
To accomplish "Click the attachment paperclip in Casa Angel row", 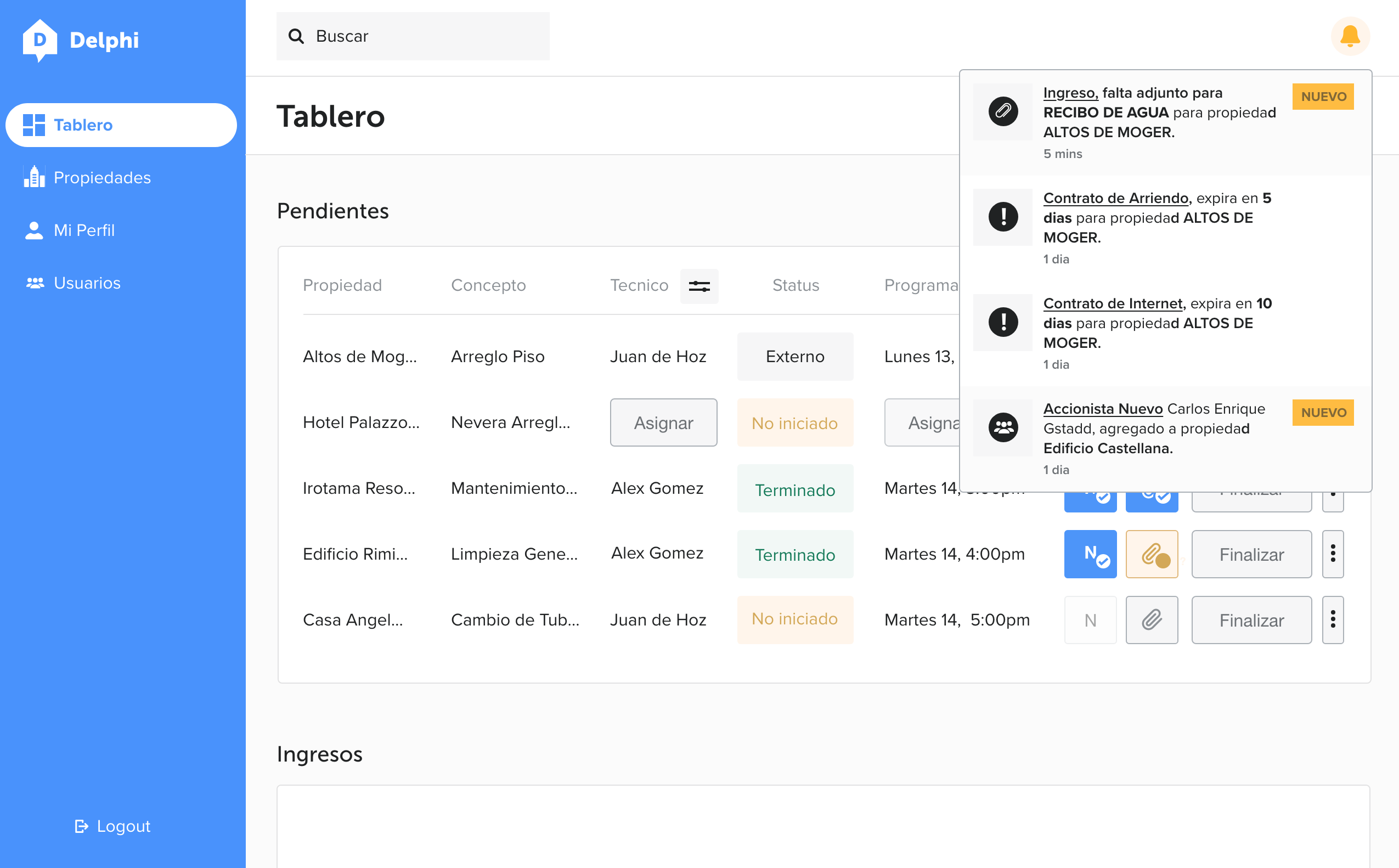I will [x=1151, y=619].
